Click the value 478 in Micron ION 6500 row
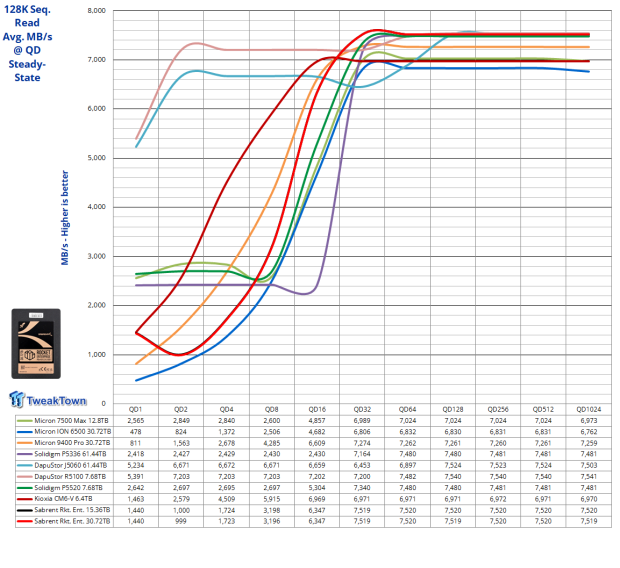620x568 pixels. [136, 432]
